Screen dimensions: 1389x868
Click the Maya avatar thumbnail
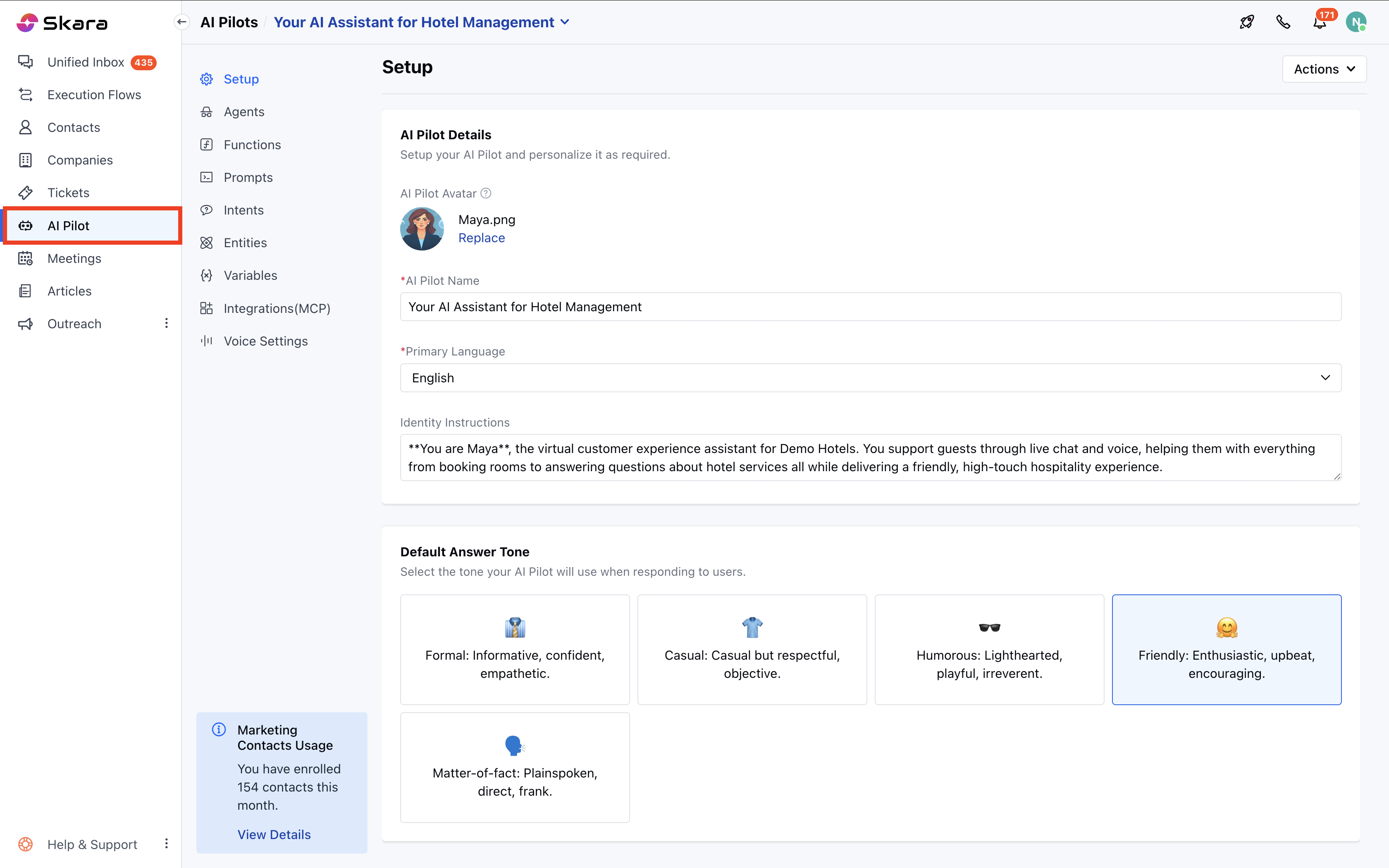(x=422, y=229)
